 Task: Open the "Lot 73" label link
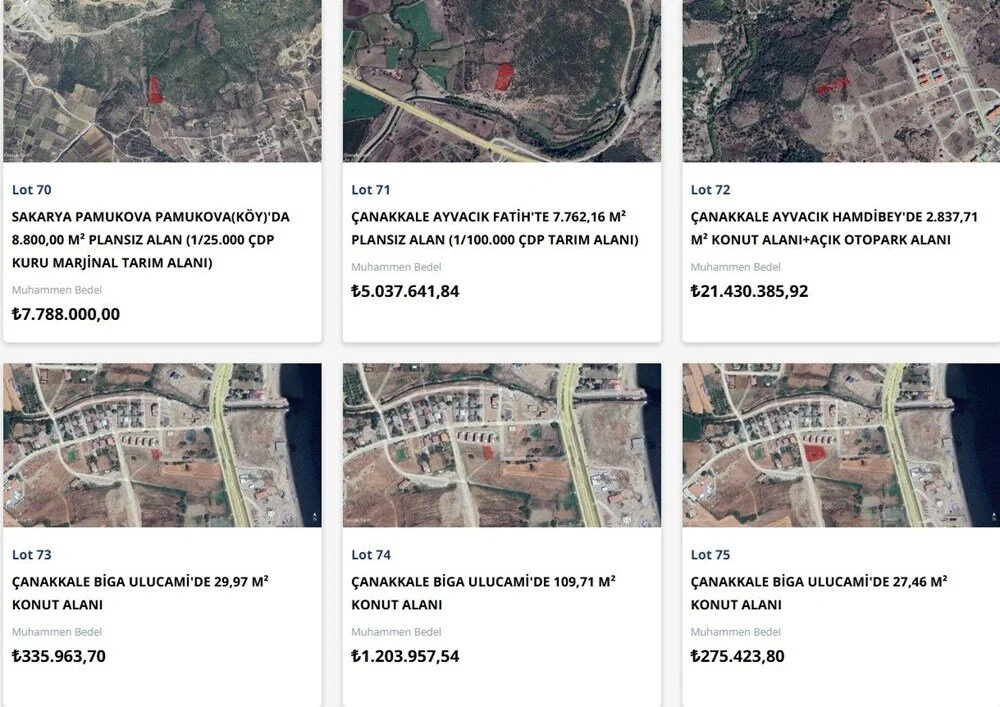point(32,555)
